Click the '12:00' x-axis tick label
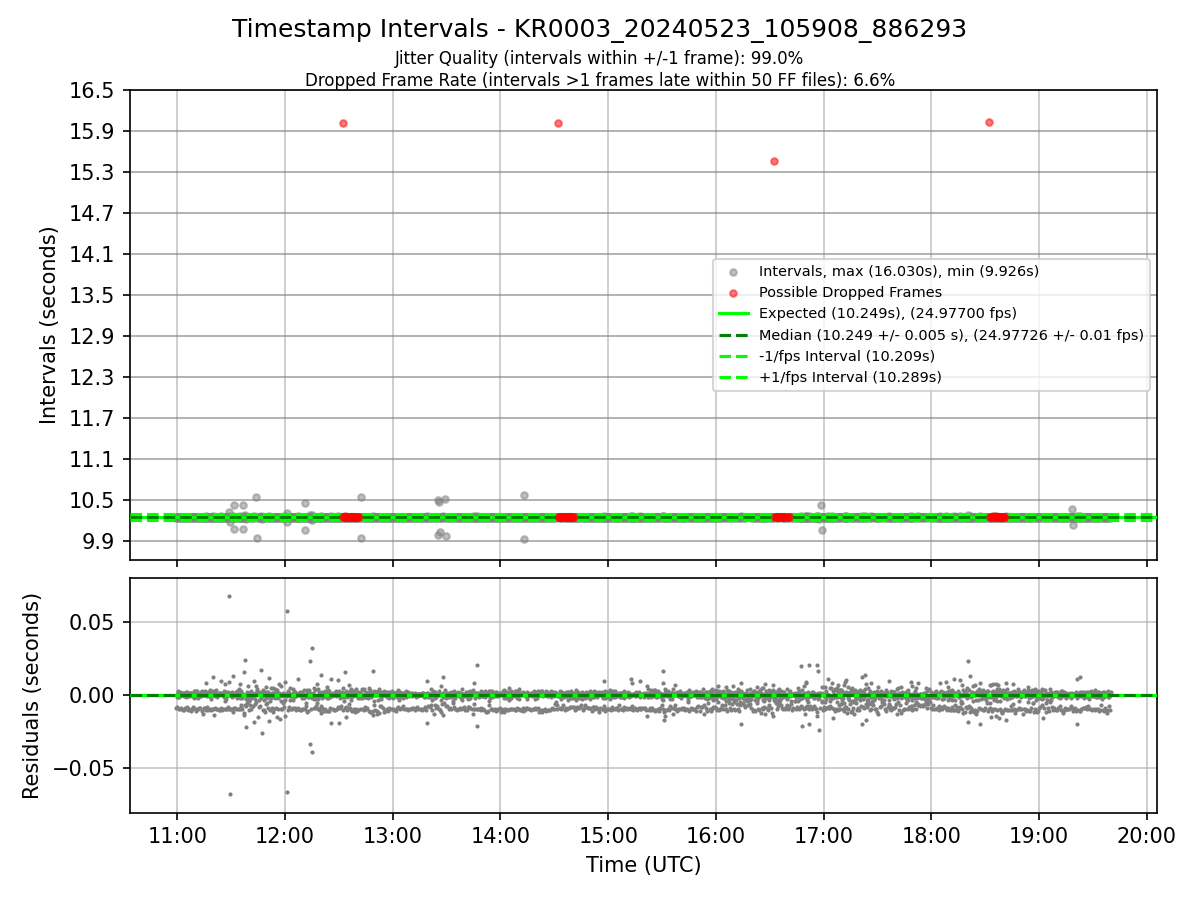Image resolution: width=1200 pixels, height=900 pixels. click(x=285, y=835)
